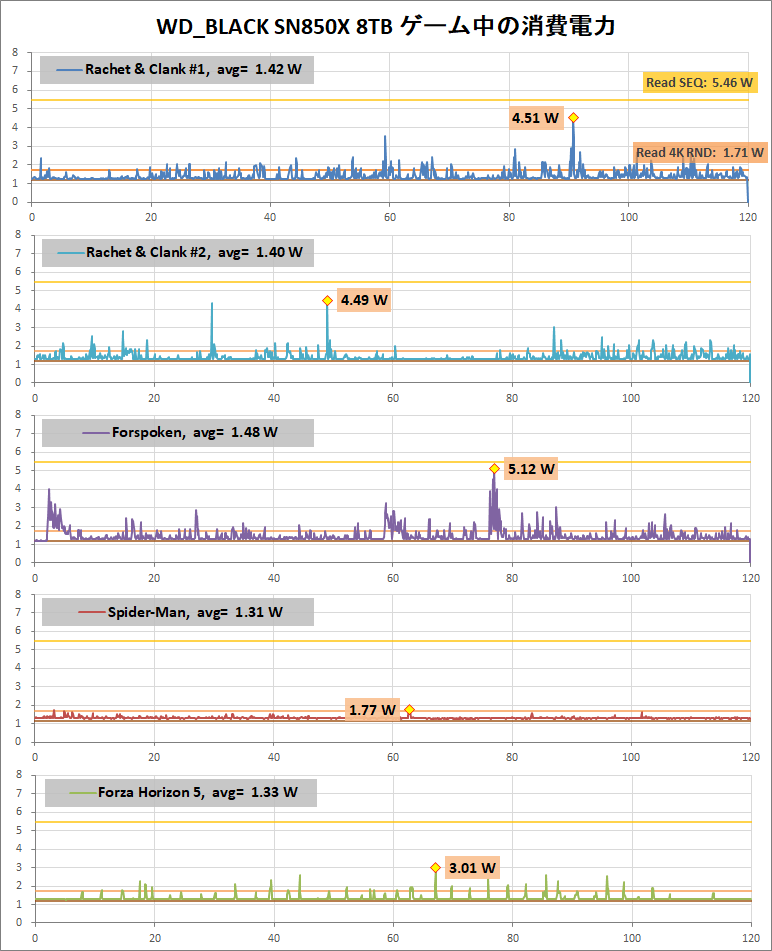Click the 1.77 W peak label
This screenshot has height=951, width=772.
(372, 710)
